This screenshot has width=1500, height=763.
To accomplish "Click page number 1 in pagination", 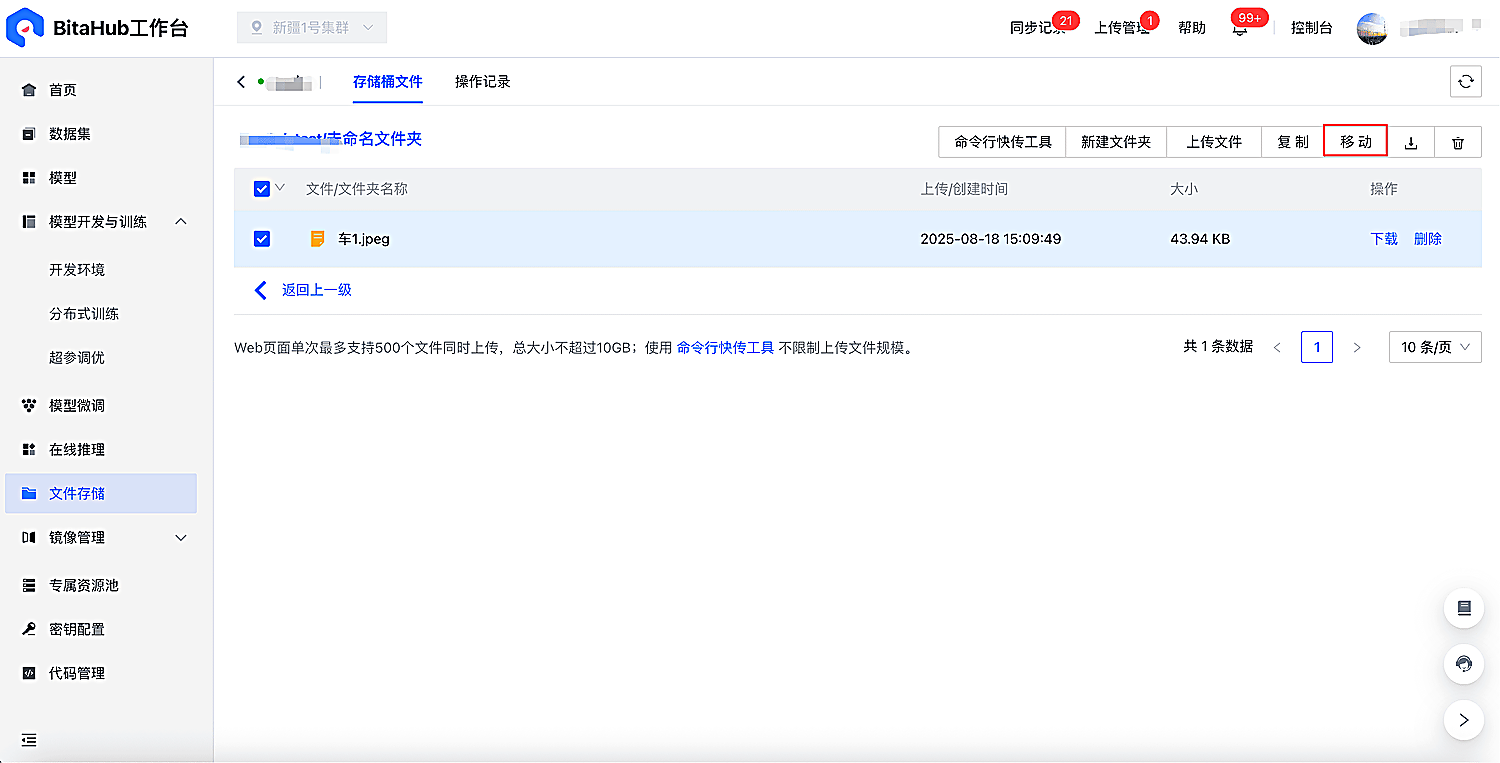I will pyautogui.click(x=1317, y=347).
